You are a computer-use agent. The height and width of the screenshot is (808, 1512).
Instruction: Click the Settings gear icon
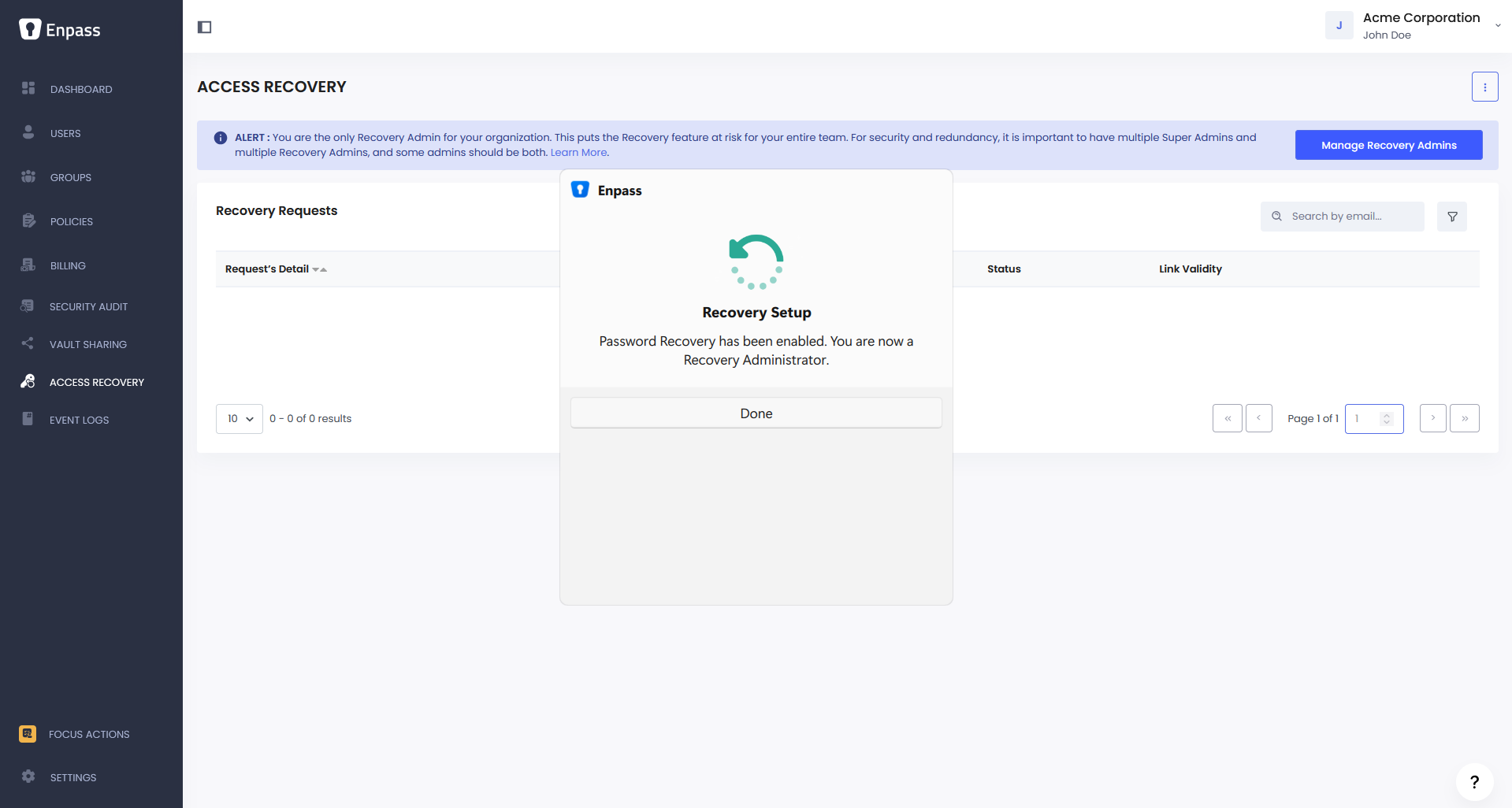(28, 776)
